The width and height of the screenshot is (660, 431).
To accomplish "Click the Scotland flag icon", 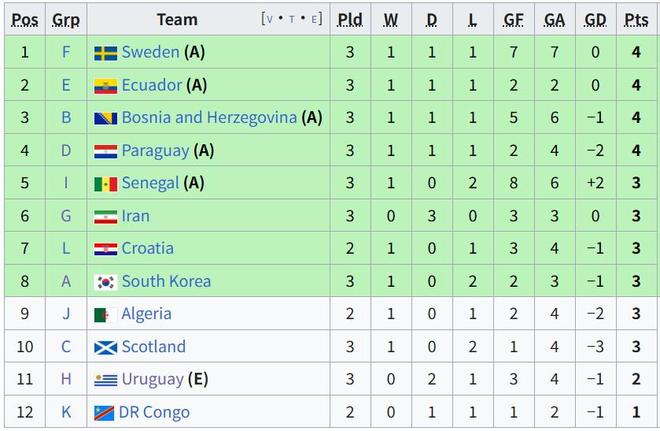I will point(106,348).
